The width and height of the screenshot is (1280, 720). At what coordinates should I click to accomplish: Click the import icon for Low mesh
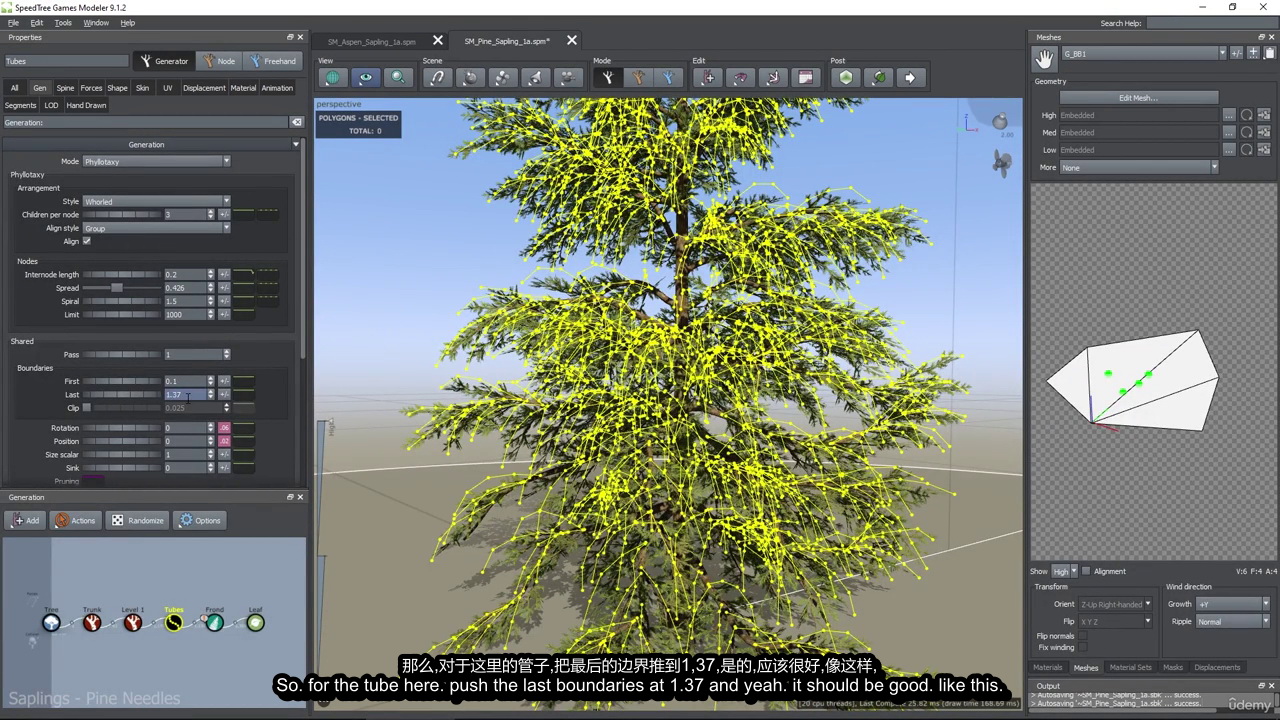tap(1264, 150)
